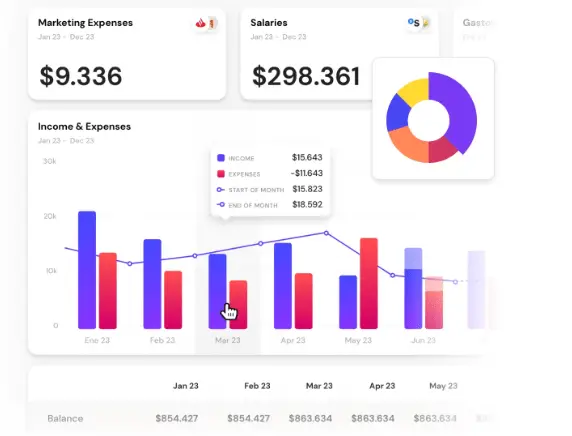Click the End of Month line marker in tooltip

[220, 205]
